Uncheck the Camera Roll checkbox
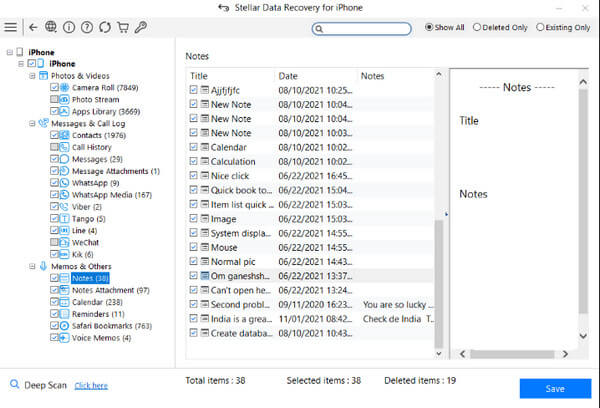The width and height of the screenshot is (600, 408). click(x=54, y=87)
